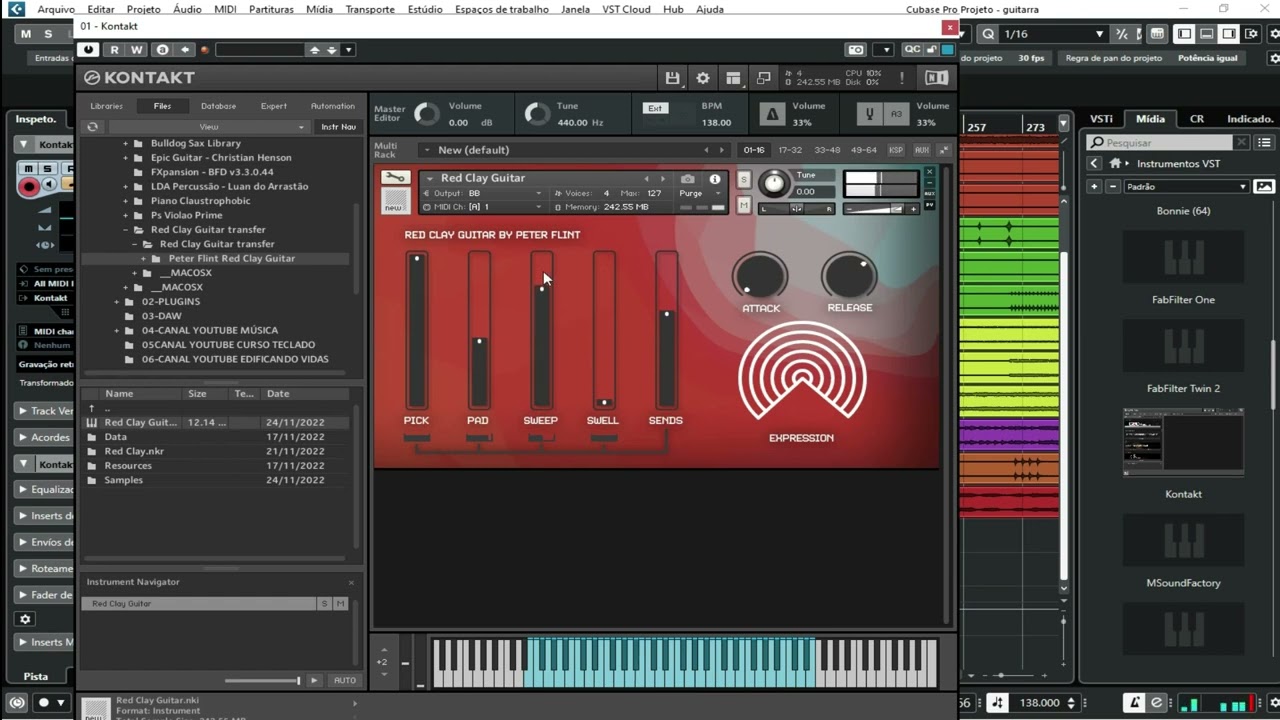Select the 17-32 channel page button
The width and height of the screenshot is (1280, 720).
pyautogui.click(x=790, y=150)
